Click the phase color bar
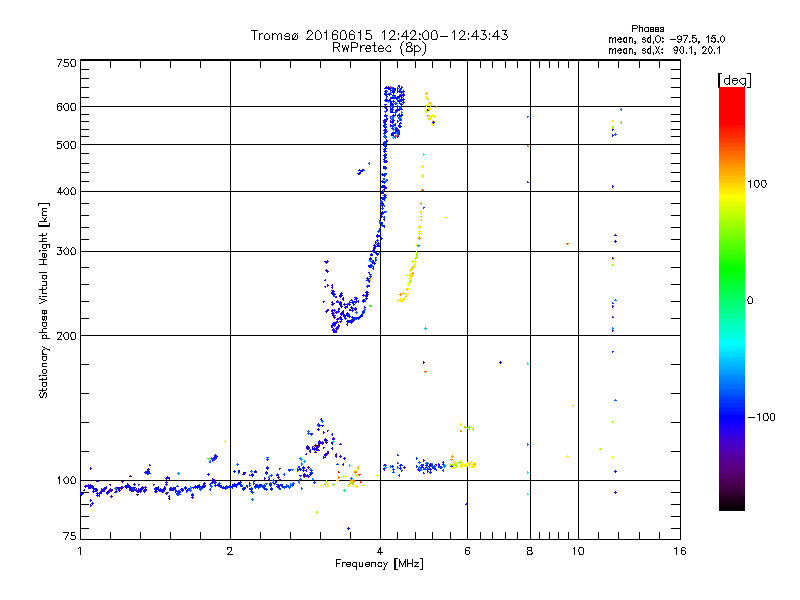 pyautogui.click(x=732, y=299)
